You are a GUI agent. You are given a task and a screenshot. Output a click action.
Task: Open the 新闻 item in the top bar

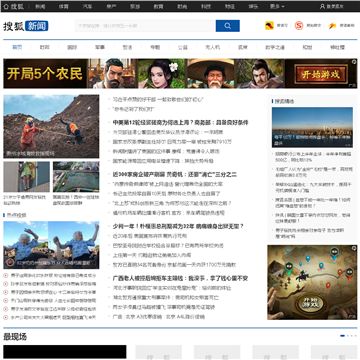[x=40, y=6]
